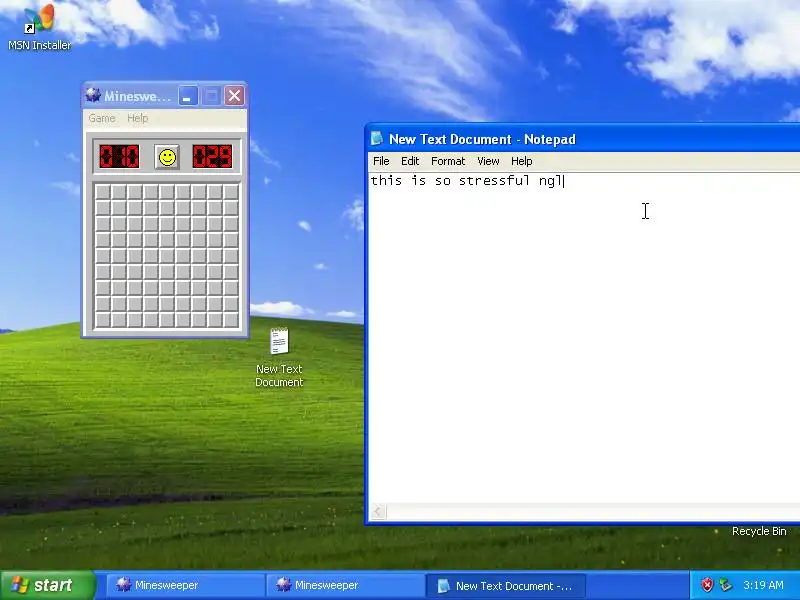Click inside the Notepad text area
Viewport: 800px width, 600px height.
(584, 338)
